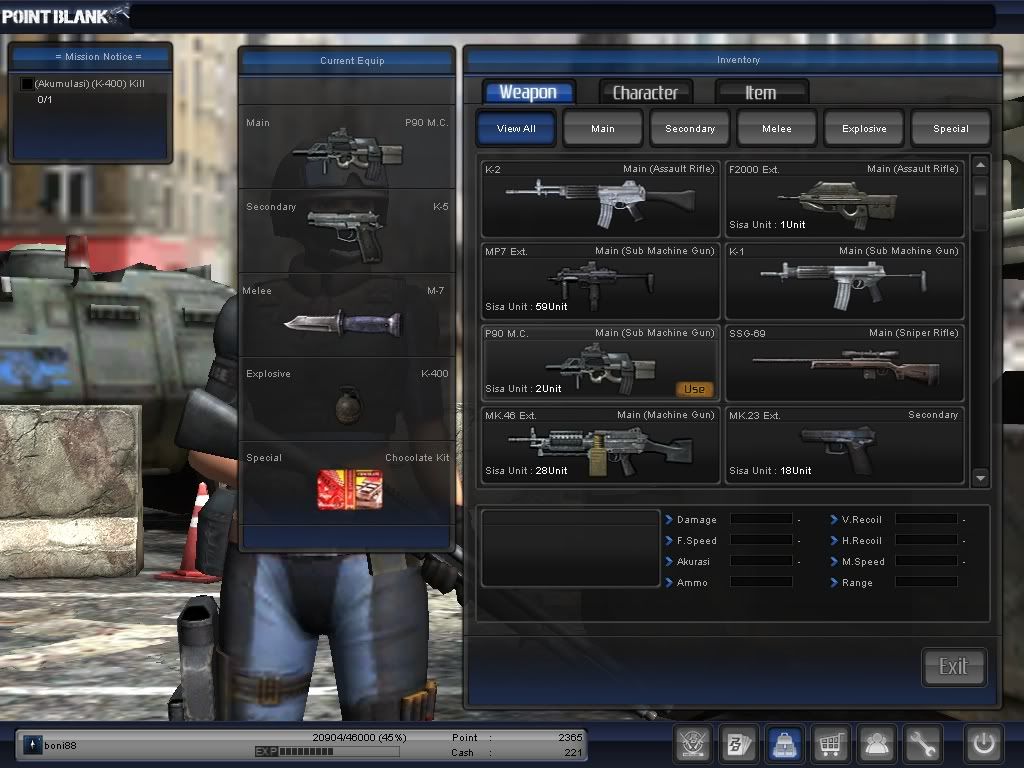
Task: Click the Point Blank logo
Action: tap(64, 15)
